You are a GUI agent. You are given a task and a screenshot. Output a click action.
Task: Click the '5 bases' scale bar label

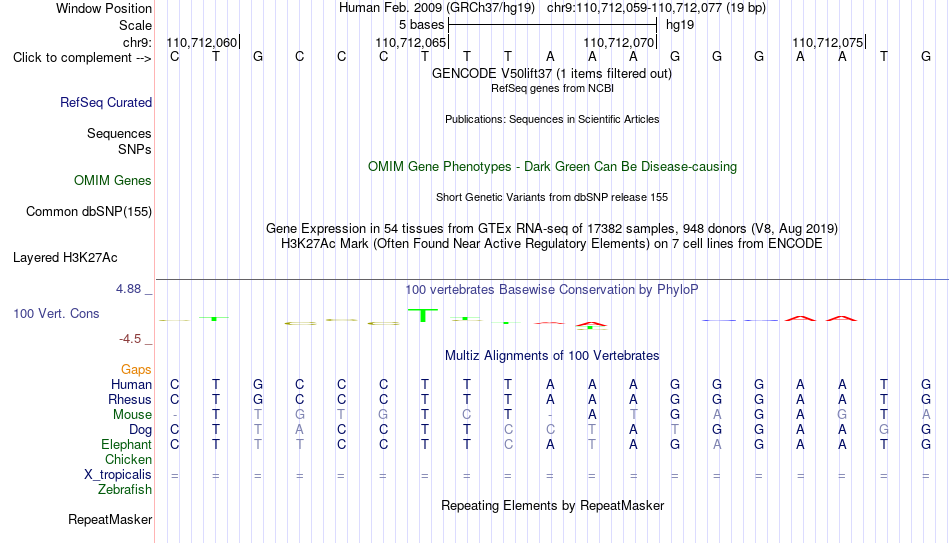tap(422, 25)
